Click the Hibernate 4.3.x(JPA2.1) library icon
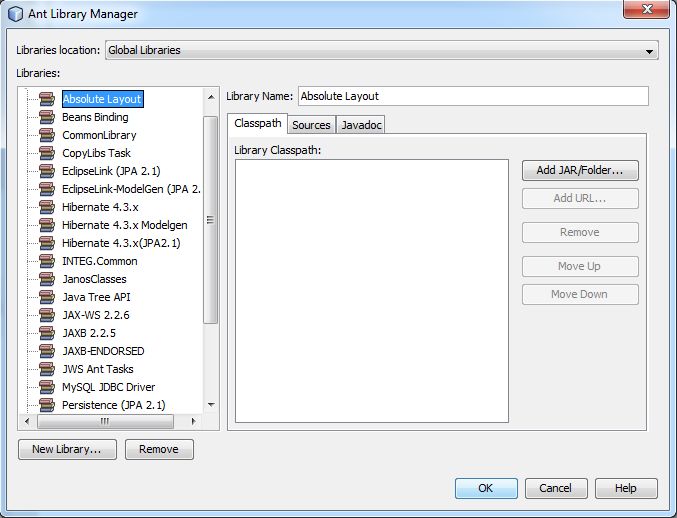This screenshot has height=518, width=677. point(47,243)
